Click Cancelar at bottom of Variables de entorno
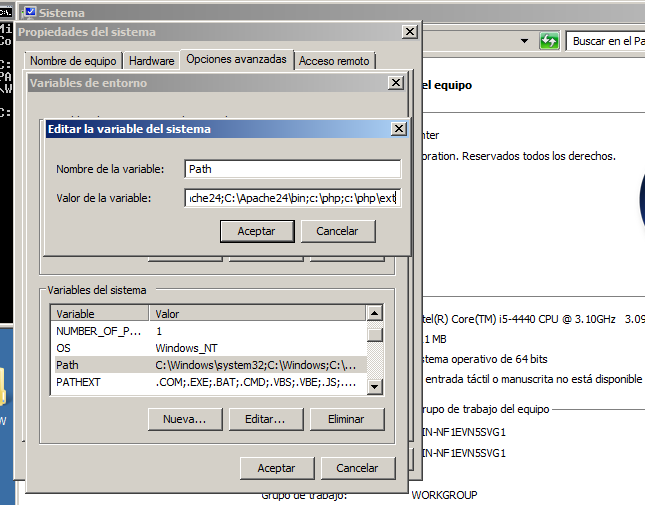Screen dimensions: 645x505 (x=357, y=468)
